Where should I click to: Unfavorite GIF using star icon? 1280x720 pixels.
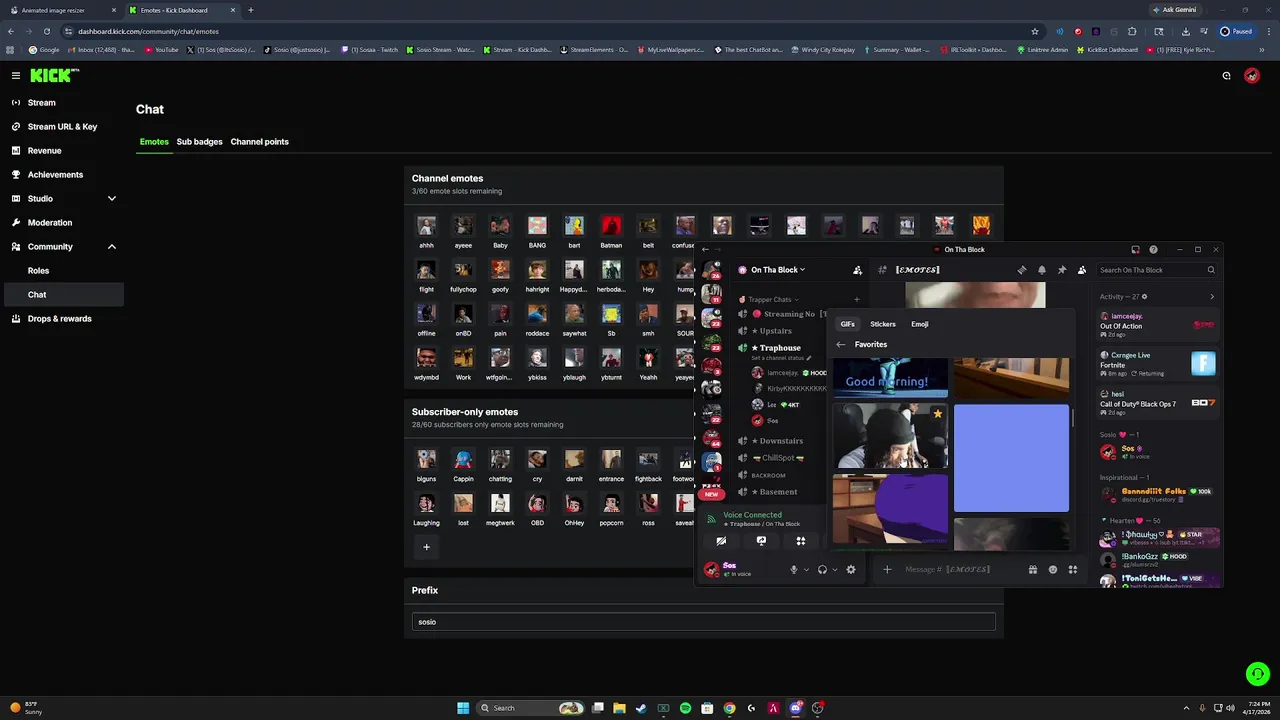[937, 413]
